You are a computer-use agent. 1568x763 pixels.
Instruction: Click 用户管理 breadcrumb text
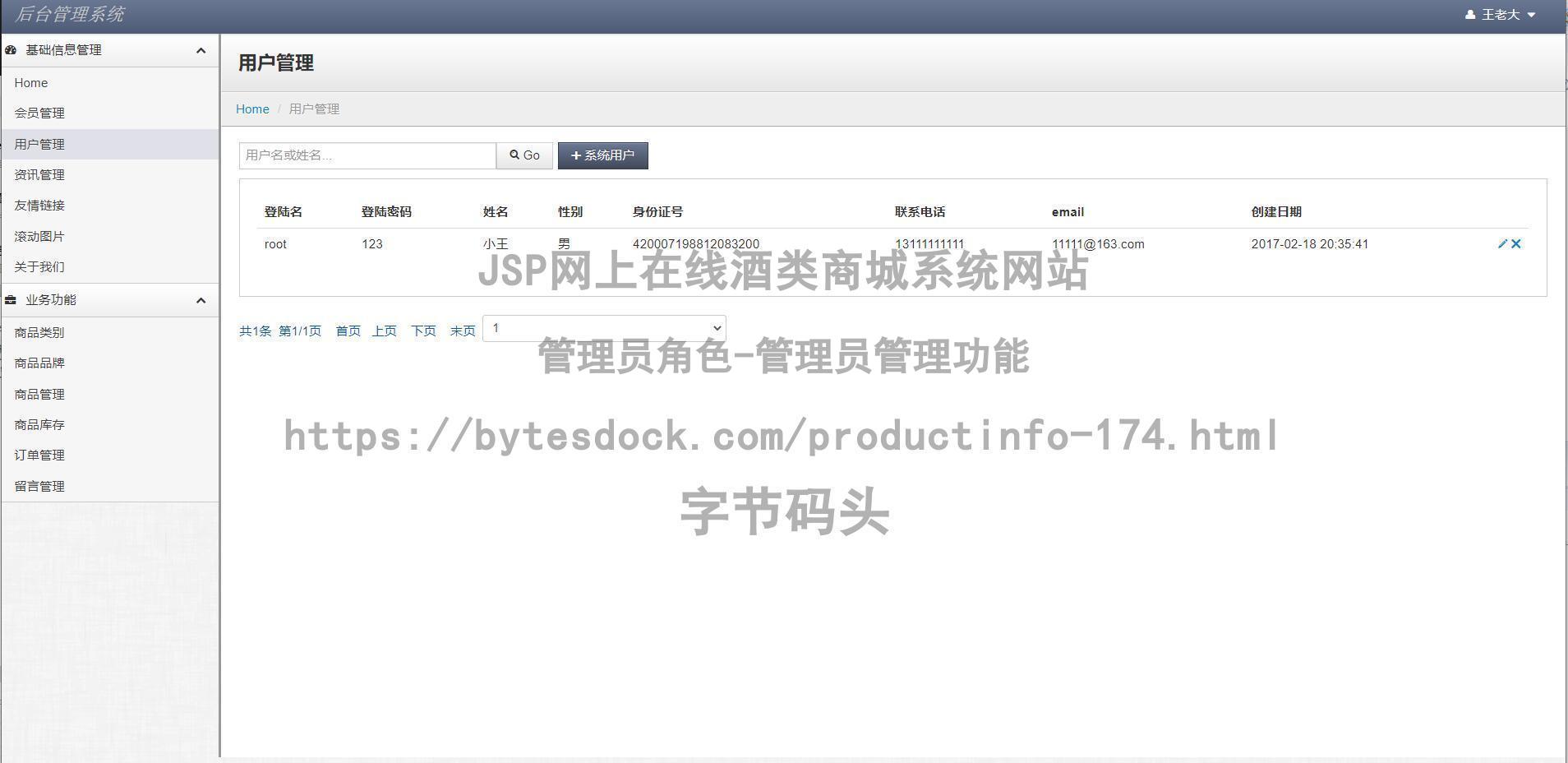click(314, 109)
